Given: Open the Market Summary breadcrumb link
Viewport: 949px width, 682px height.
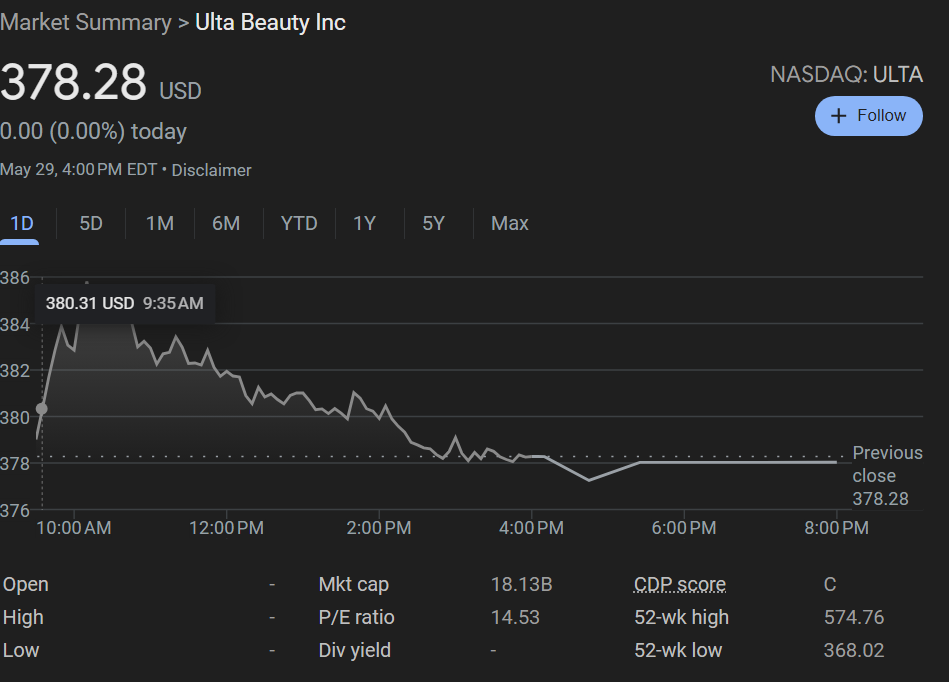Looking at the screenshot, I should coord(86,22).
